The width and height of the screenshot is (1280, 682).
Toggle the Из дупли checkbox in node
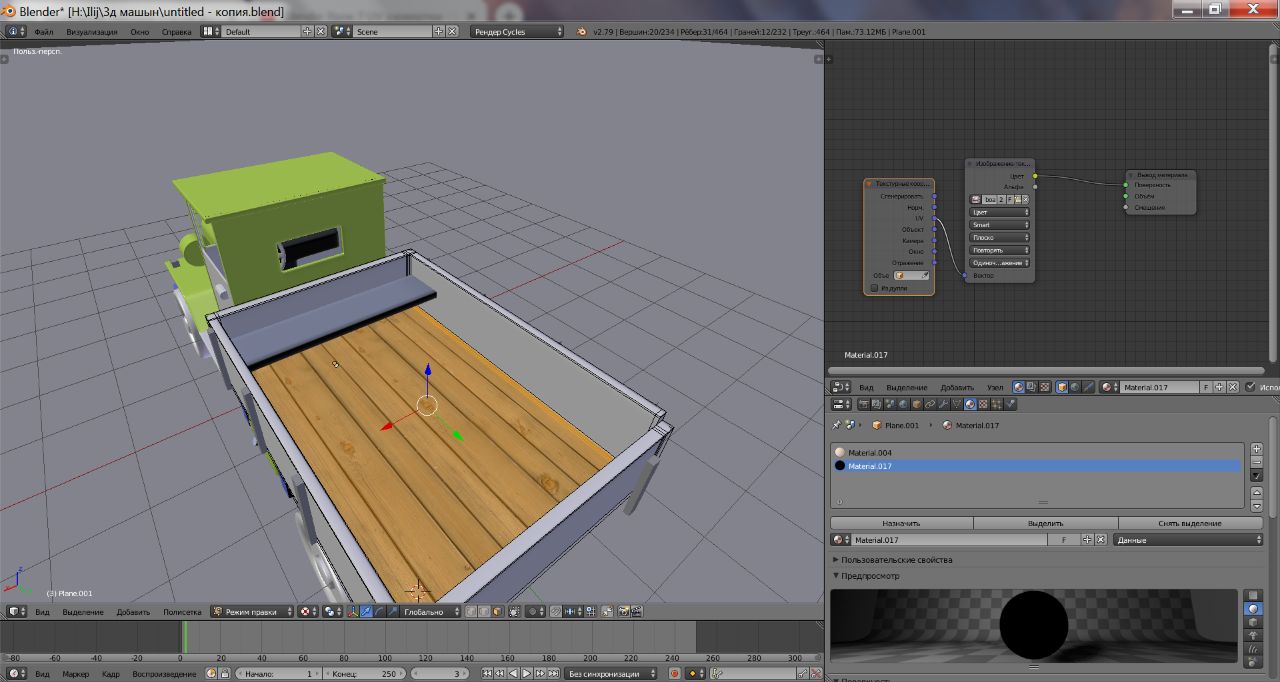[x=874, y=288]
